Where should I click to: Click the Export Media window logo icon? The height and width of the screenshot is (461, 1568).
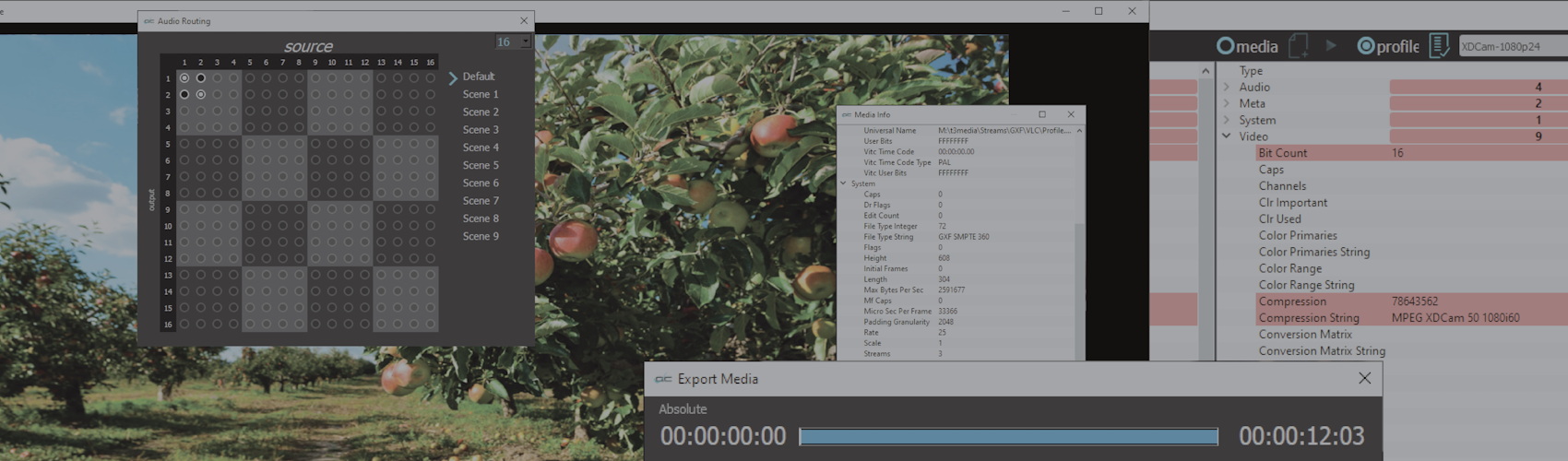[x=663, y=379]
